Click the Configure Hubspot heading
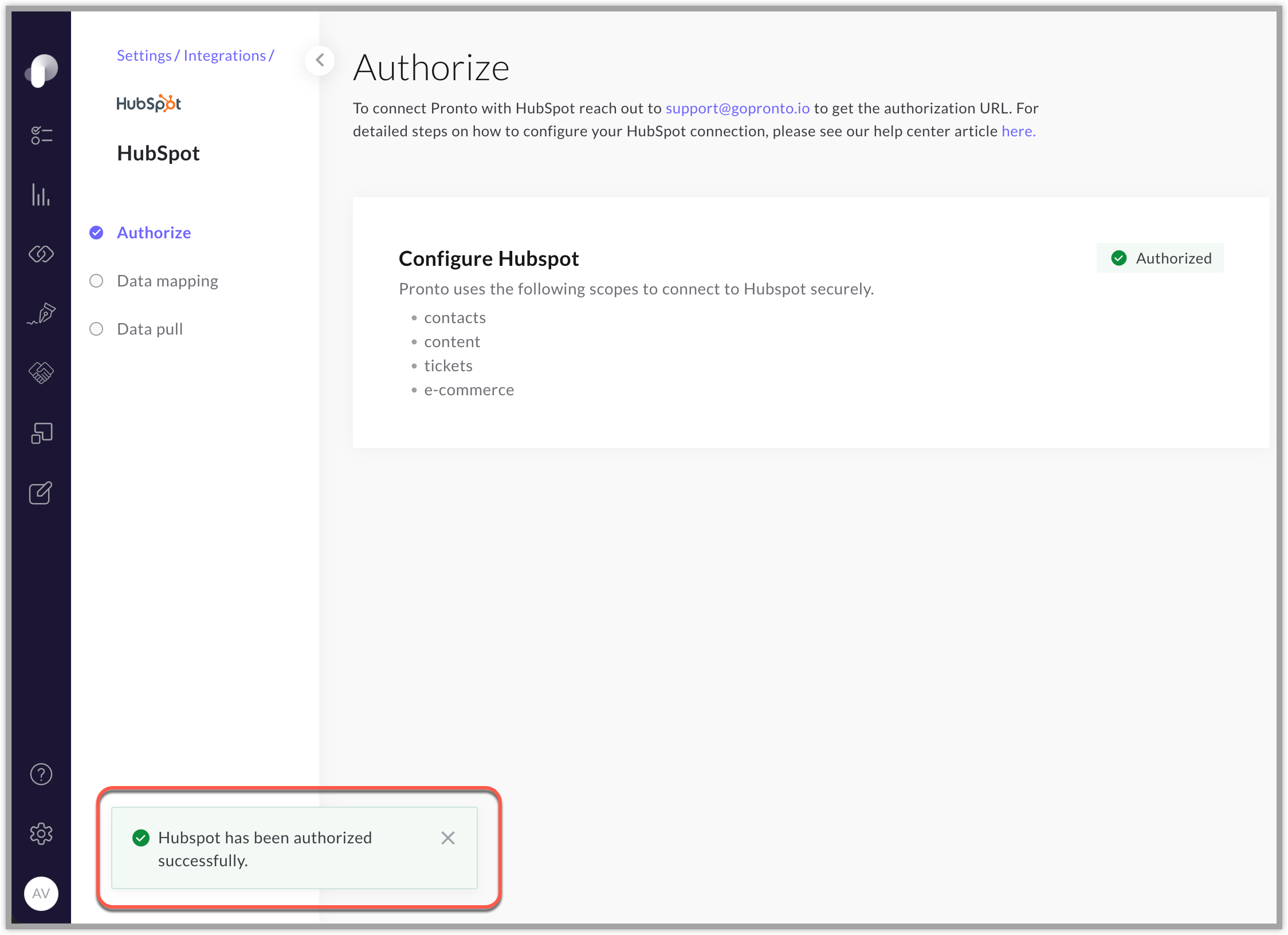This screenshot has width=1288, height=935. [489, 259]
